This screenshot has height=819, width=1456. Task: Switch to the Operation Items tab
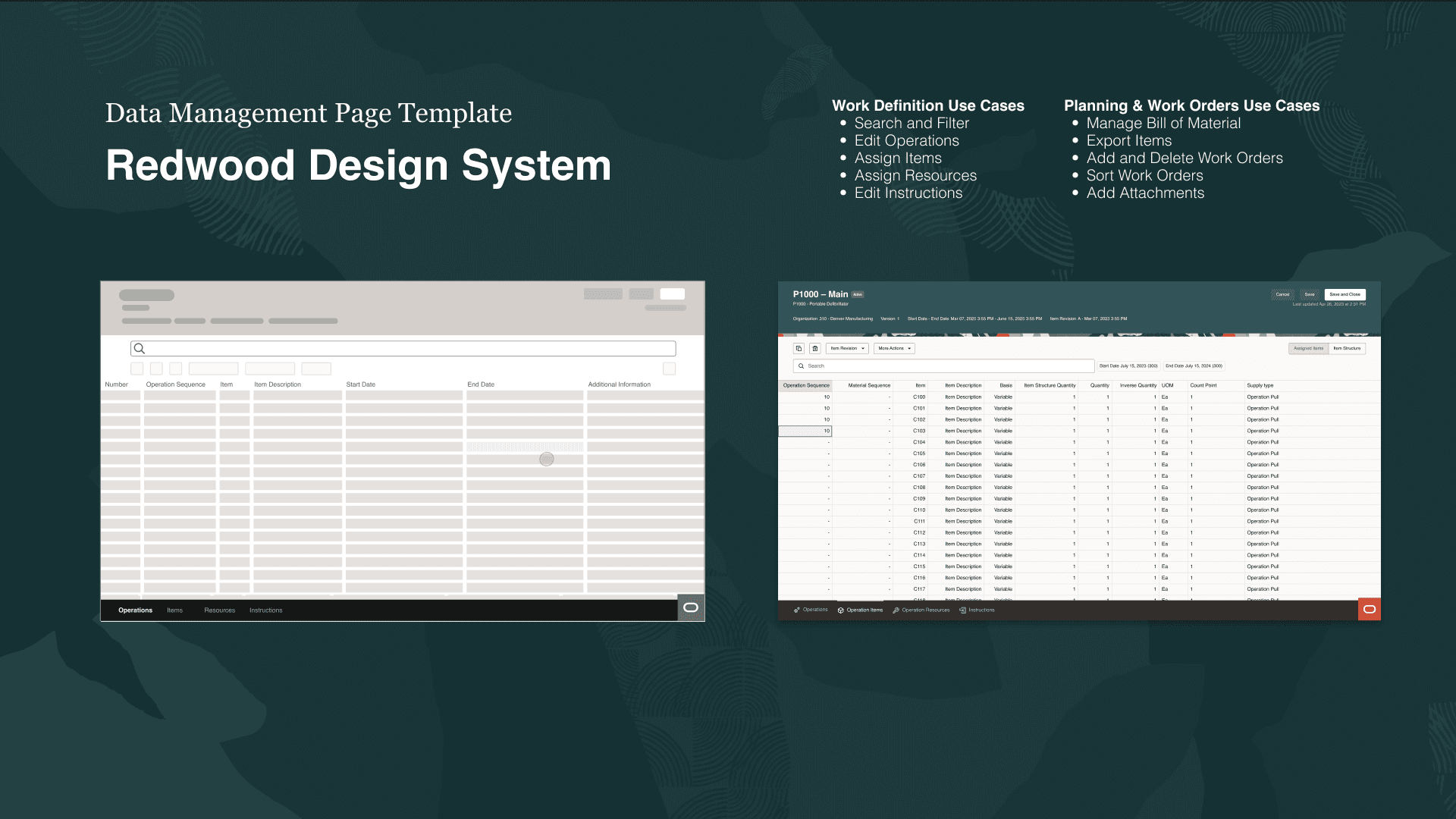(x=861, y=610)
